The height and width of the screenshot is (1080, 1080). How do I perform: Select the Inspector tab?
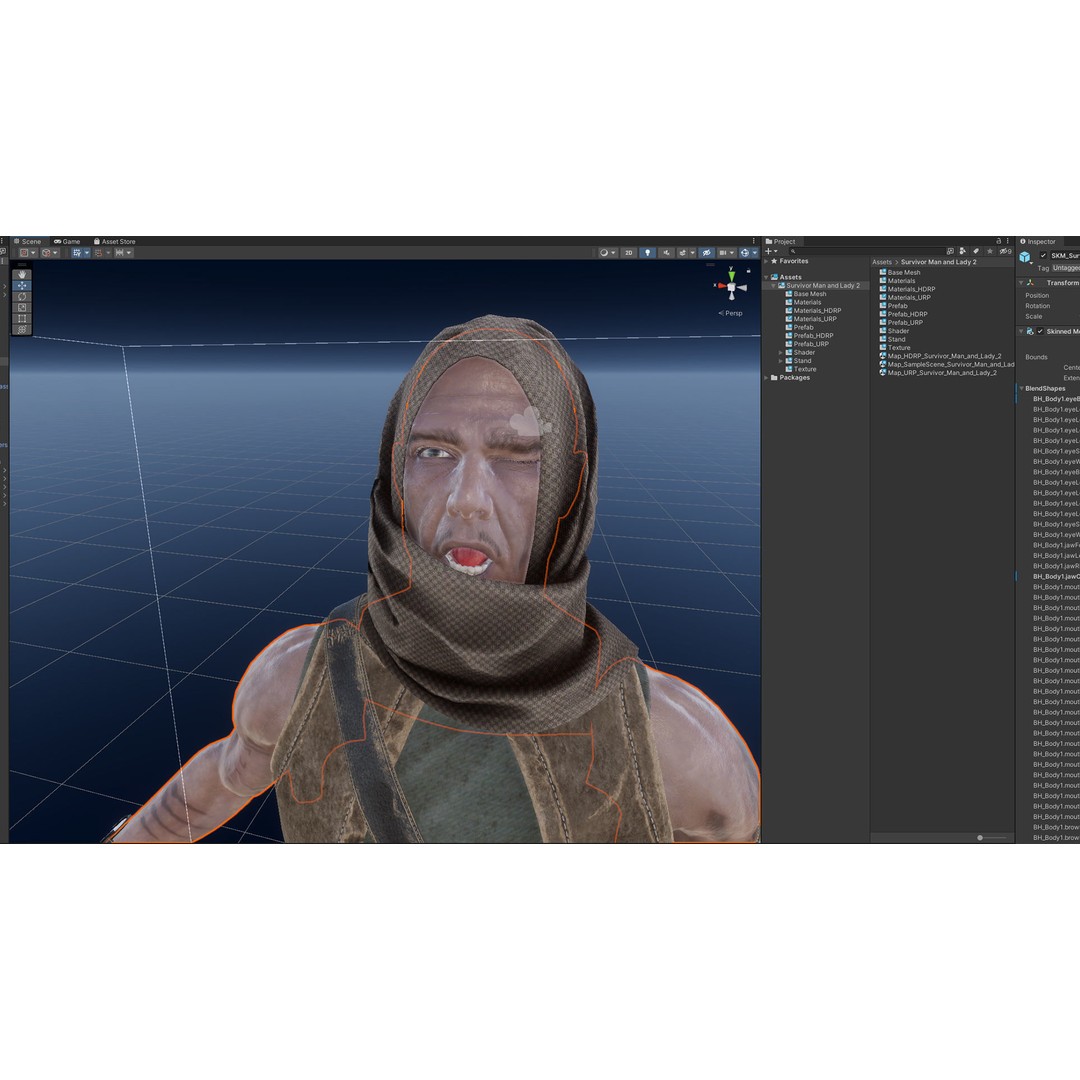1037,241
